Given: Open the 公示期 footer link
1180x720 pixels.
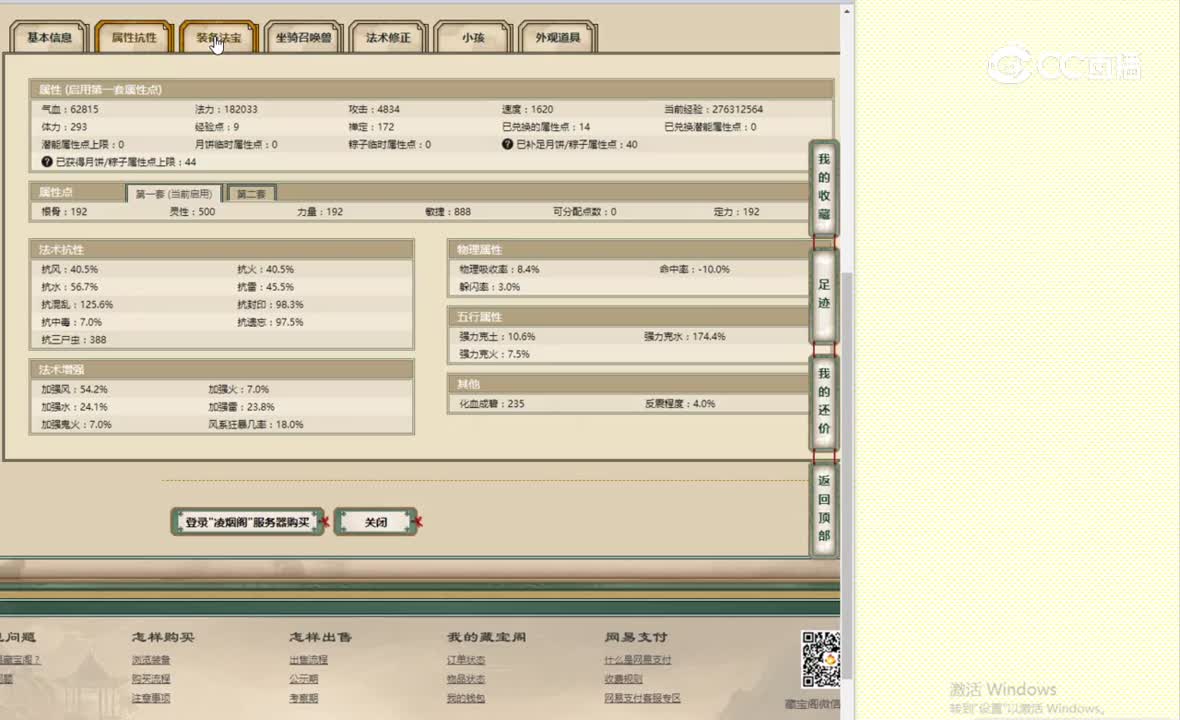Looking at the screenshot, I should coord(304,679).
